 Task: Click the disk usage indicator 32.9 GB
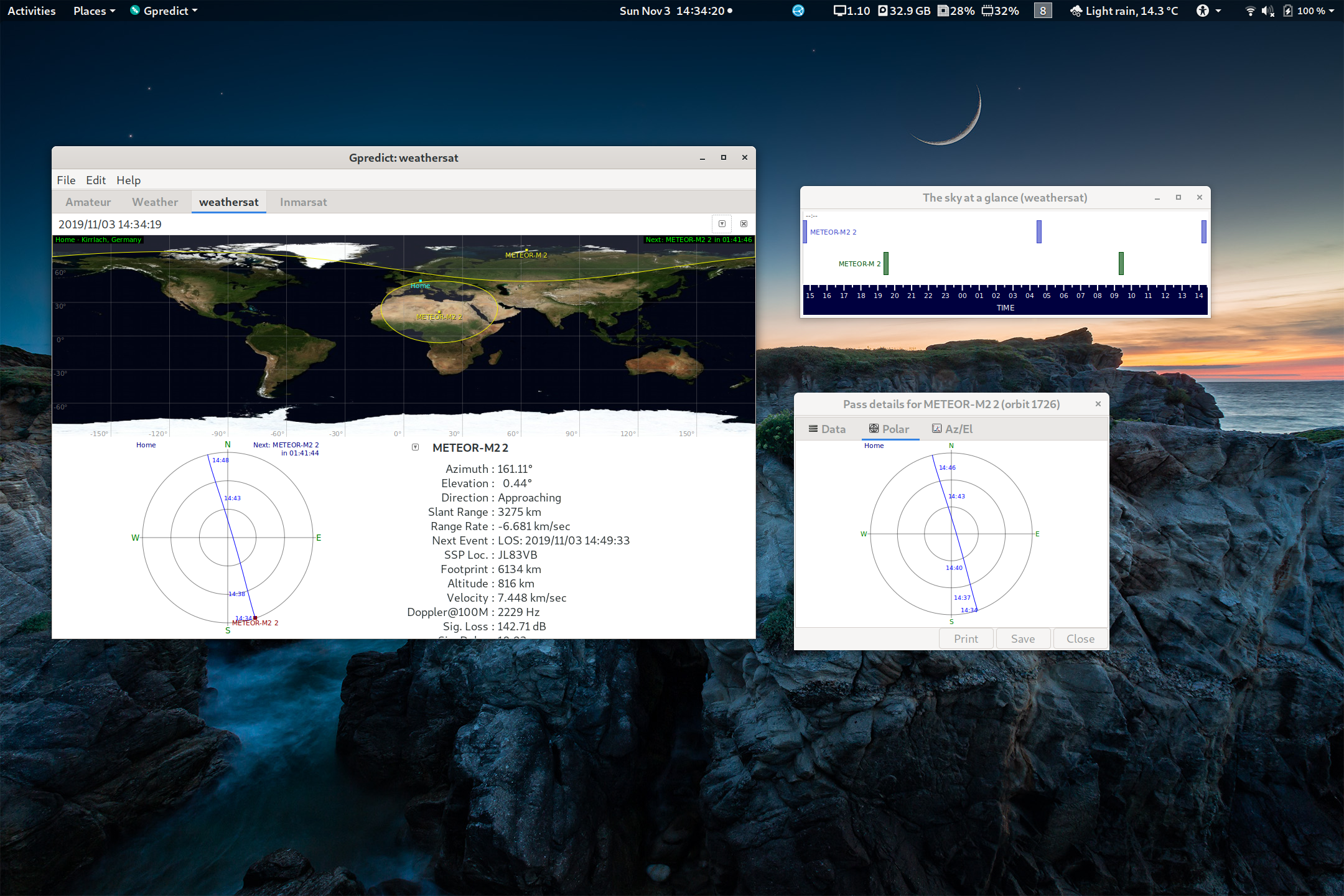pos(904,11)
